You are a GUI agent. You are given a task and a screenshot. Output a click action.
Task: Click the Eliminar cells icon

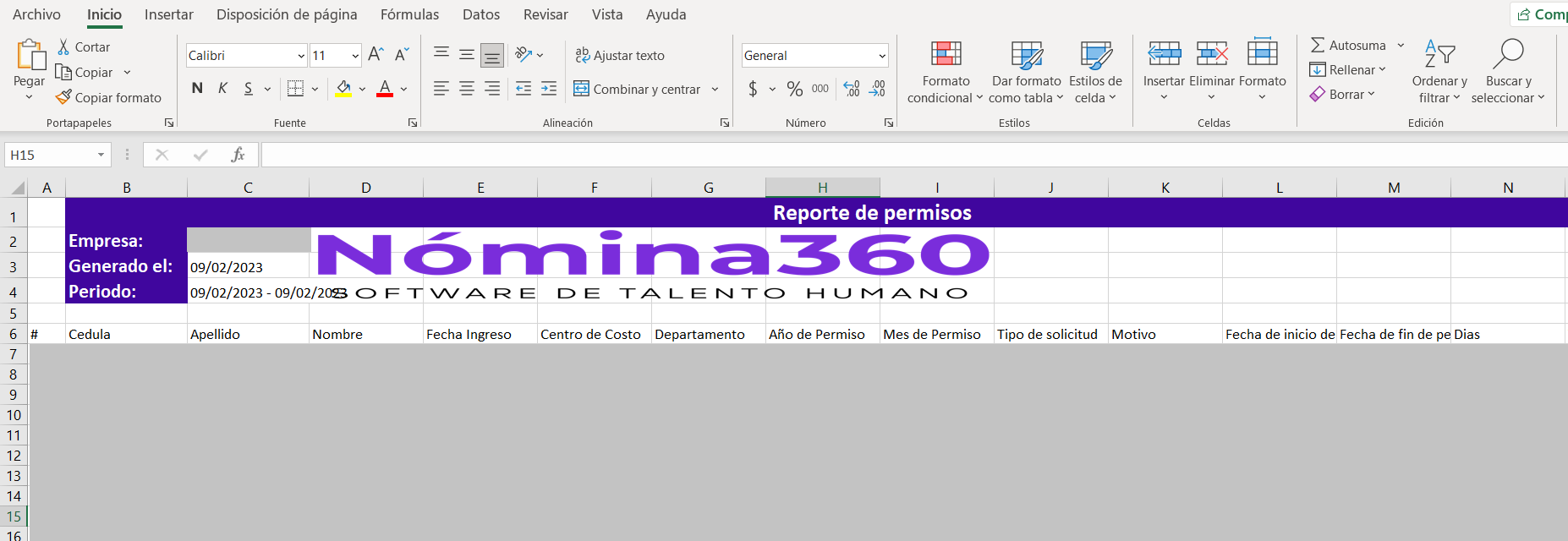coord(1212,54)
